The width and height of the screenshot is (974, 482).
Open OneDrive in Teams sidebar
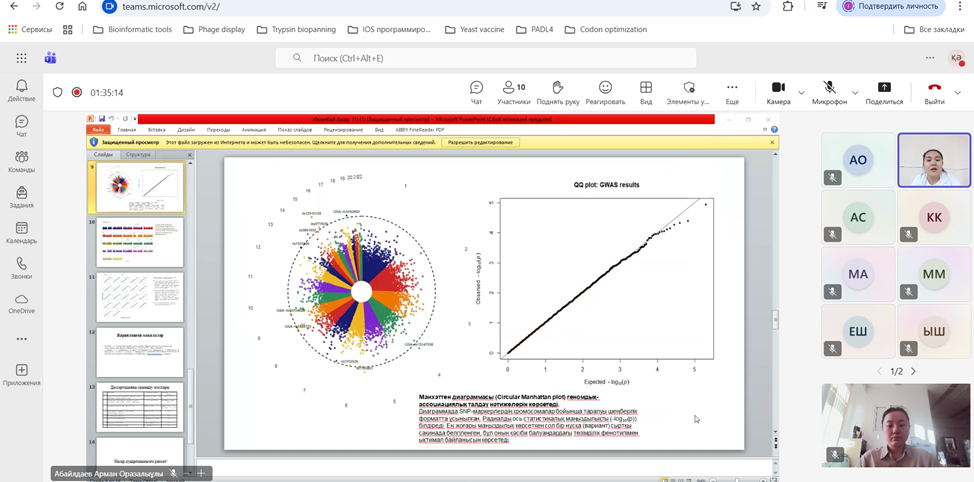click(21, 304)
